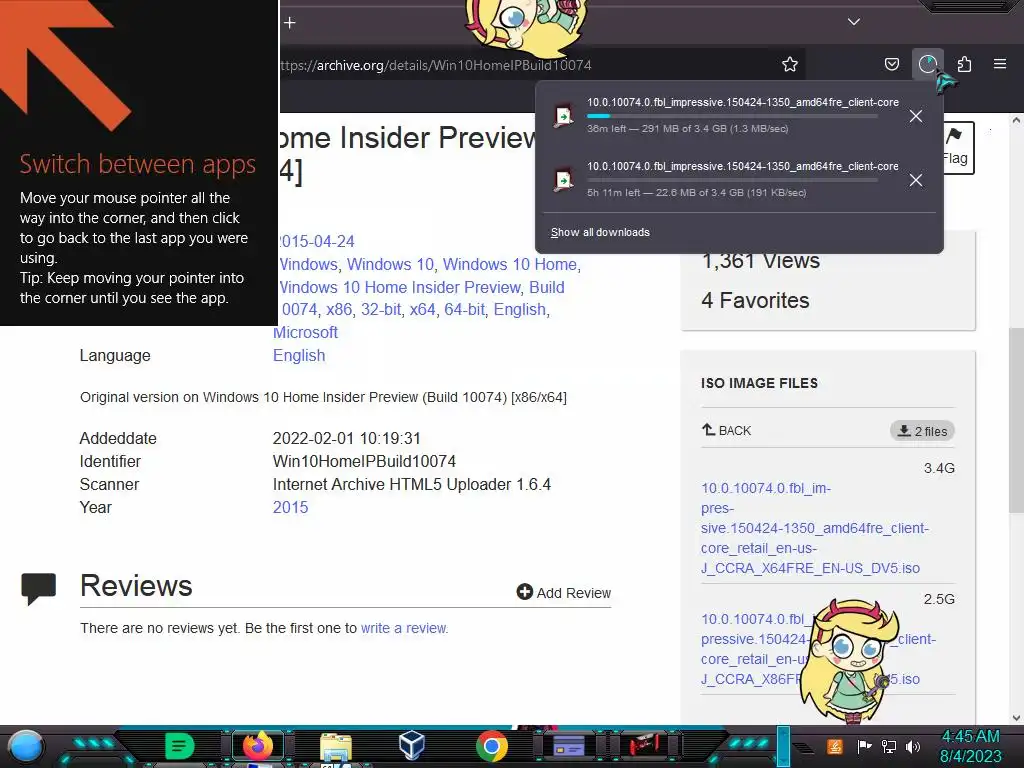This screenshot has height=768, width=1024.
Task: Click the Reviews speech bubble icon
Action: click(39, 588)
